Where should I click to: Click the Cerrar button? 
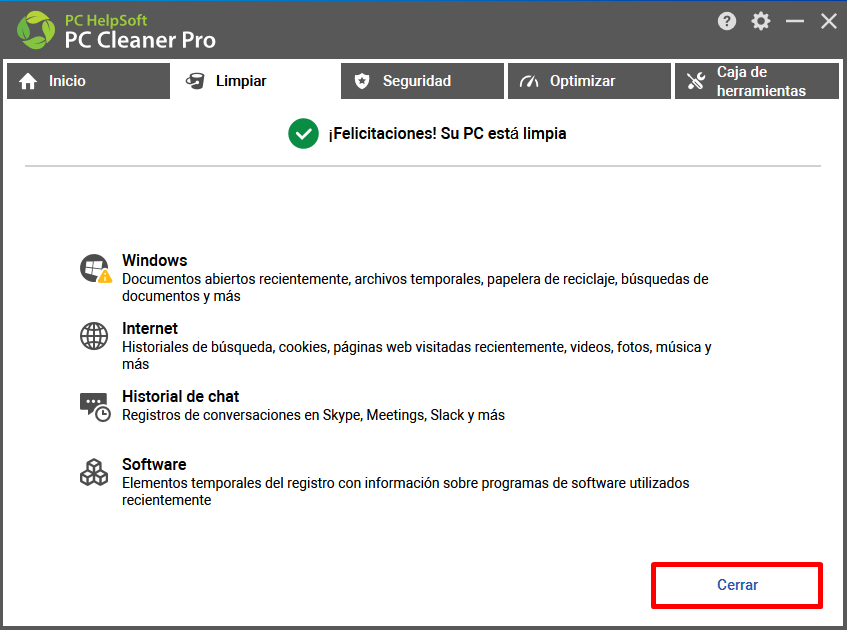(737, 585)
